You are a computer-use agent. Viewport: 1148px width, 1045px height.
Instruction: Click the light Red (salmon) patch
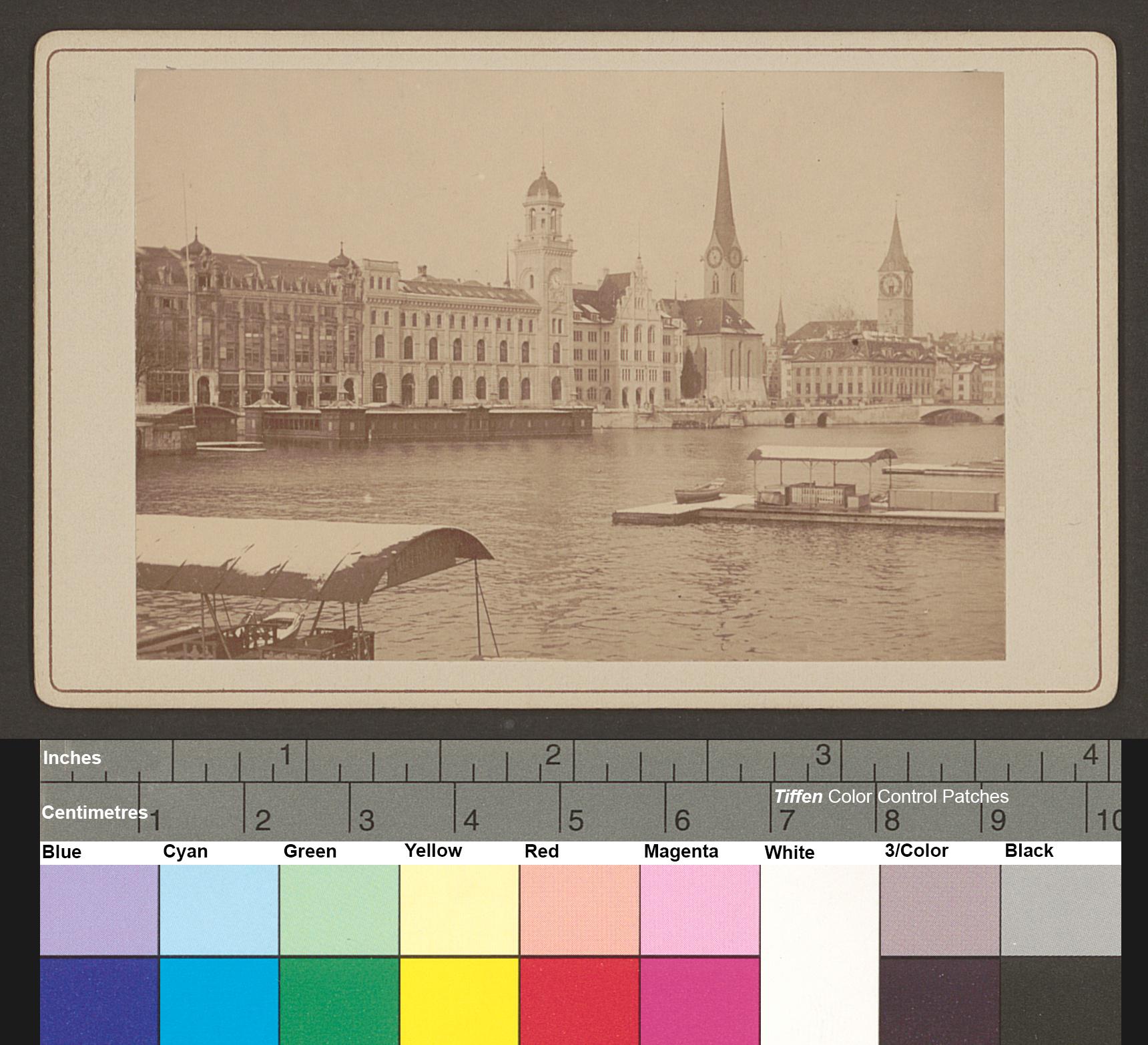pyautogui.click(x=579, y=910)
